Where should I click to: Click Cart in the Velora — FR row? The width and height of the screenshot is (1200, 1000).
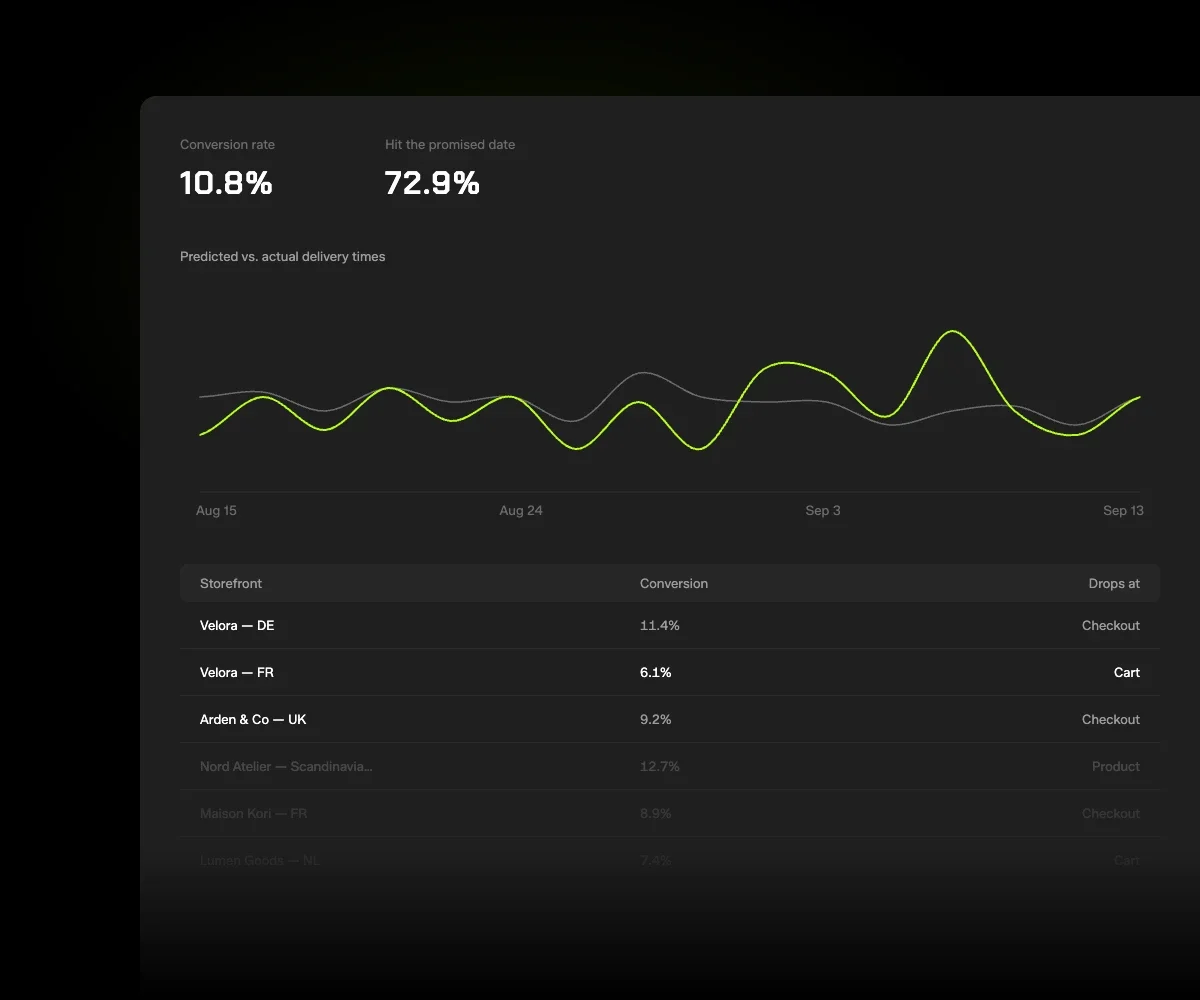tap(1127, 673)
